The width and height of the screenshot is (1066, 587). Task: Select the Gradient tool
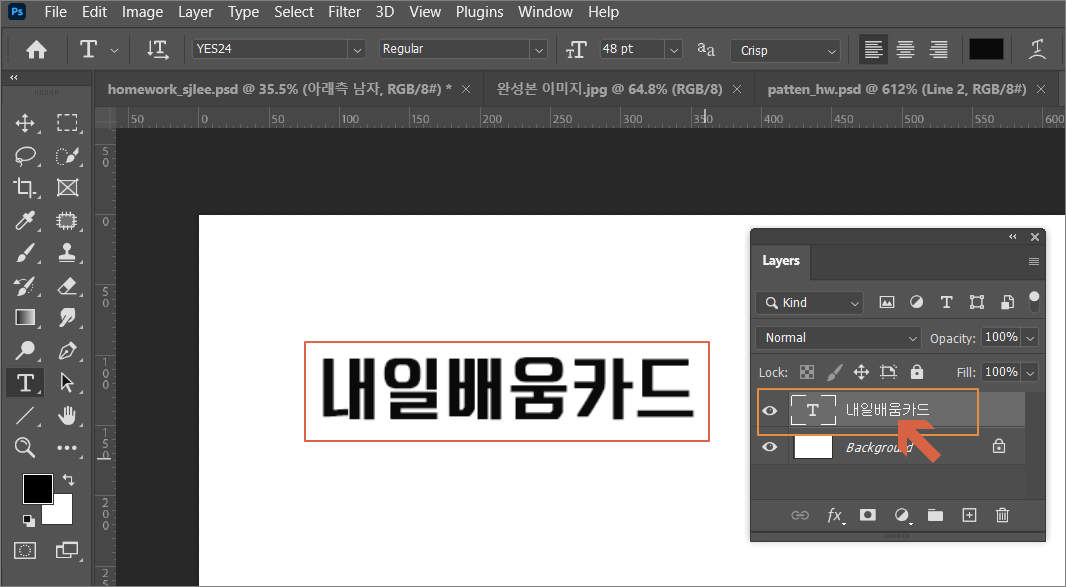25,318
